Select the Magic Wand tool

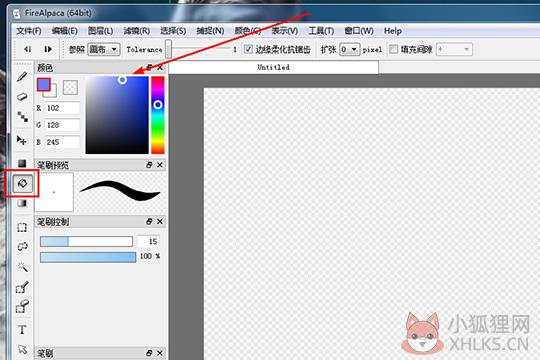[x=22, y=267]
